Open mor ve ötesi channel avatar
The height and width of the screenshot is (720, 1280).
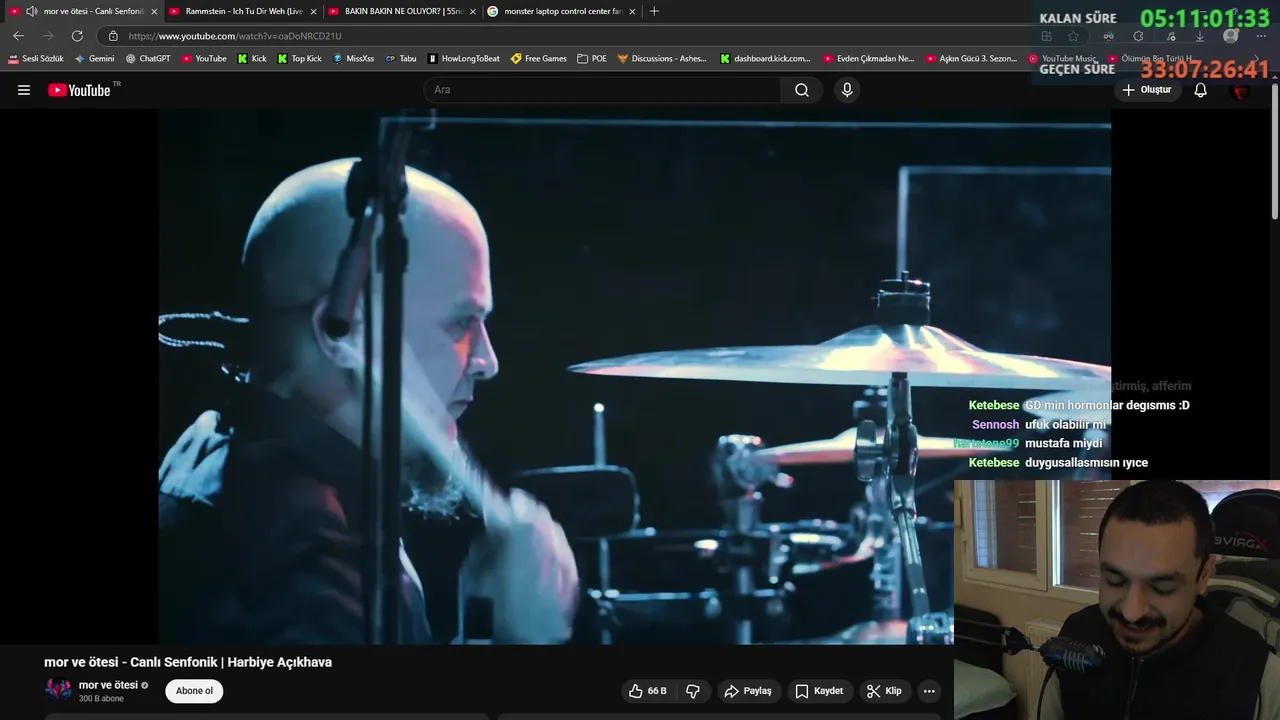58,690
